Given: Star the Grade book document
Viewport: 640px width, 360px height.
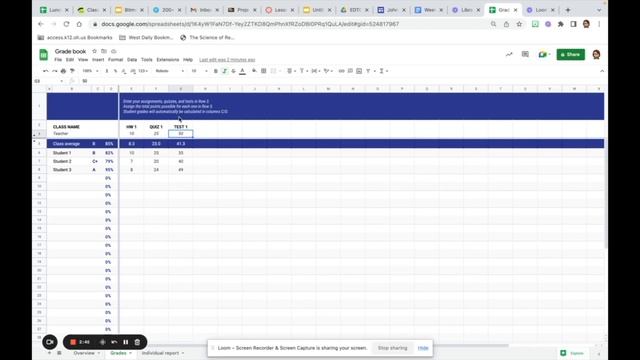Looking at the screenshot, I should [x=94, y=51].
